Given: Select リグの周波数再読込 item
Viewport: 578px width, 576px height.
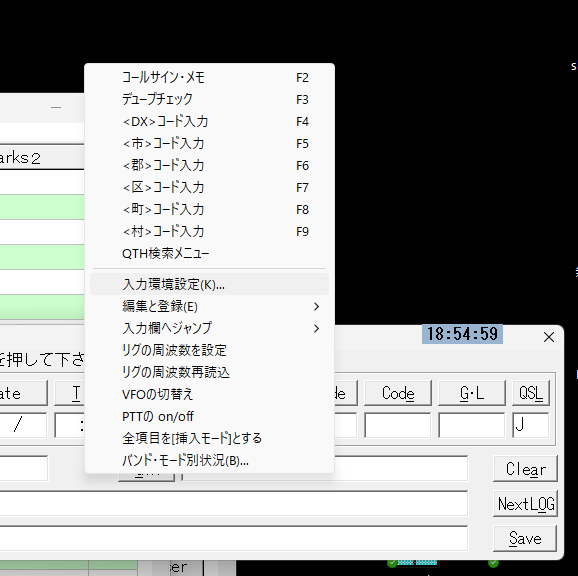Looking at the screenshot, I should coord(209,372).
